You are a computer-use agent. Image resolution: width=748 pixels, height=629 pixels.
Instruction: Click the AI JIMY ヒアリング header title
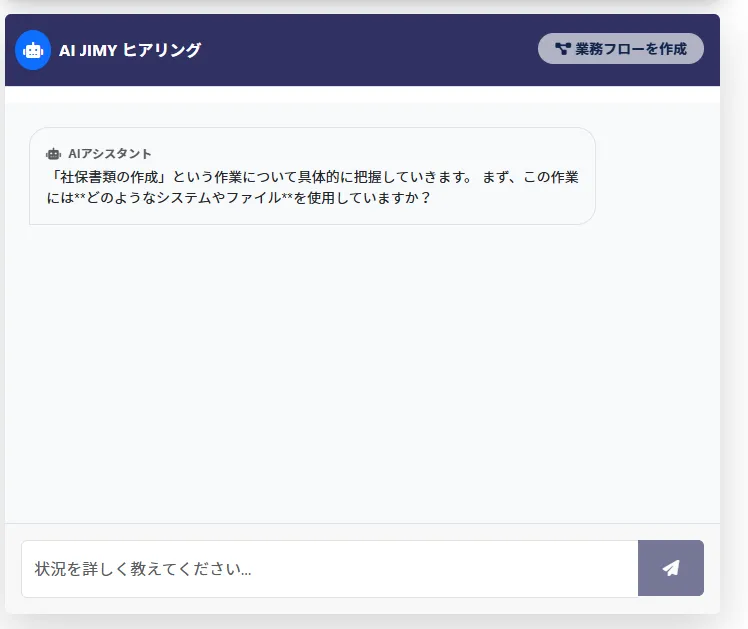[x=130, y=50]
